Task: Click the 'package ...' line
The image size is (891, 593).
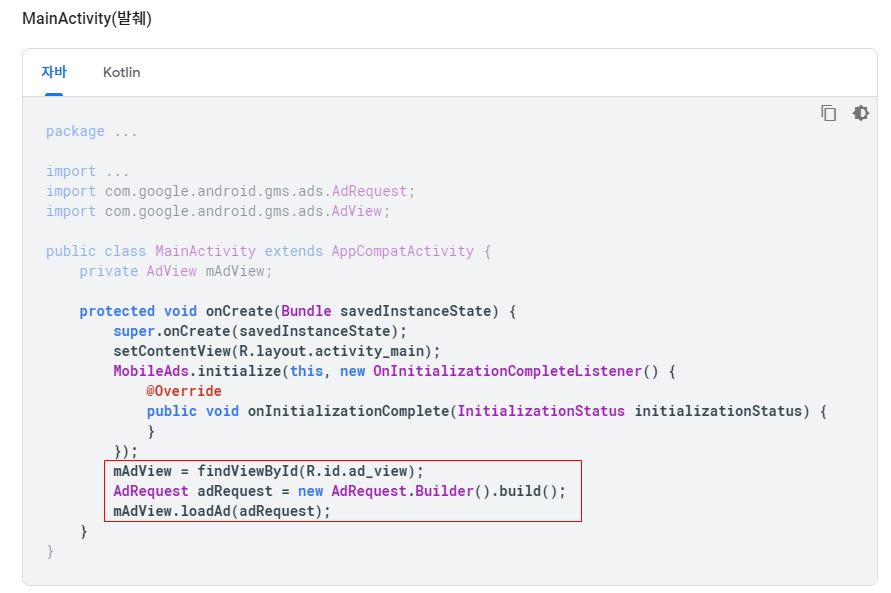Action: [91, 131]
